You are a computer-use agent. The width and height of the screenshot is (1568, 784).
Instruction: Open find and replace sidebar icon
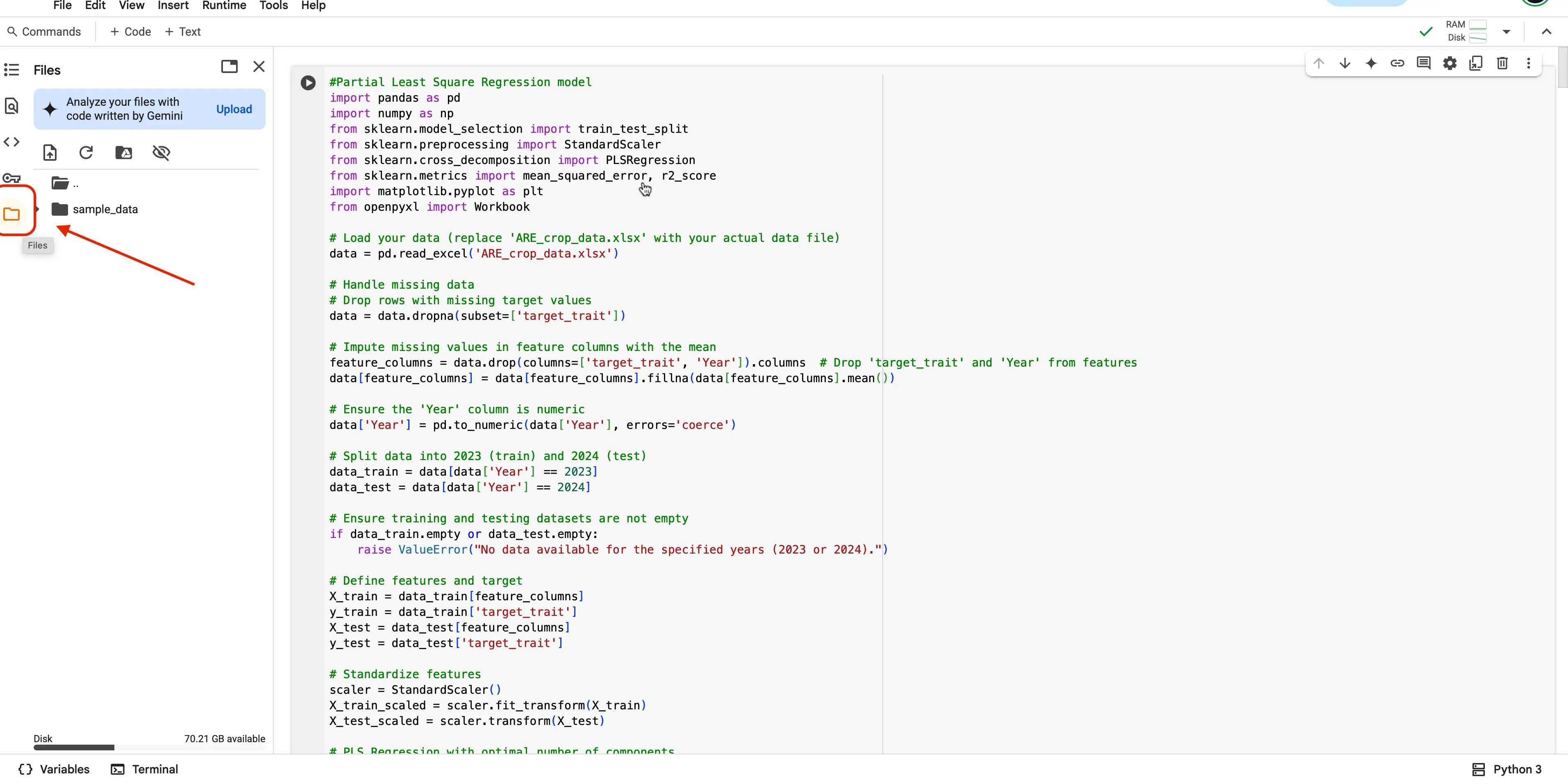11,106
